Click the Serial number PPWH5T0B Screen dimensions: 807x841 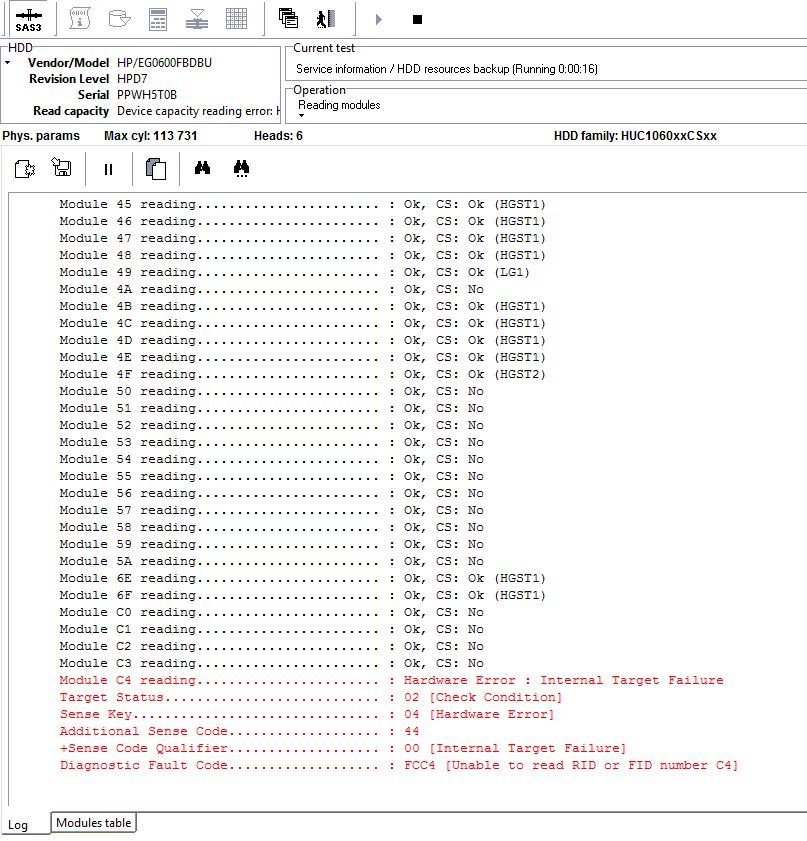pos(147,95)
